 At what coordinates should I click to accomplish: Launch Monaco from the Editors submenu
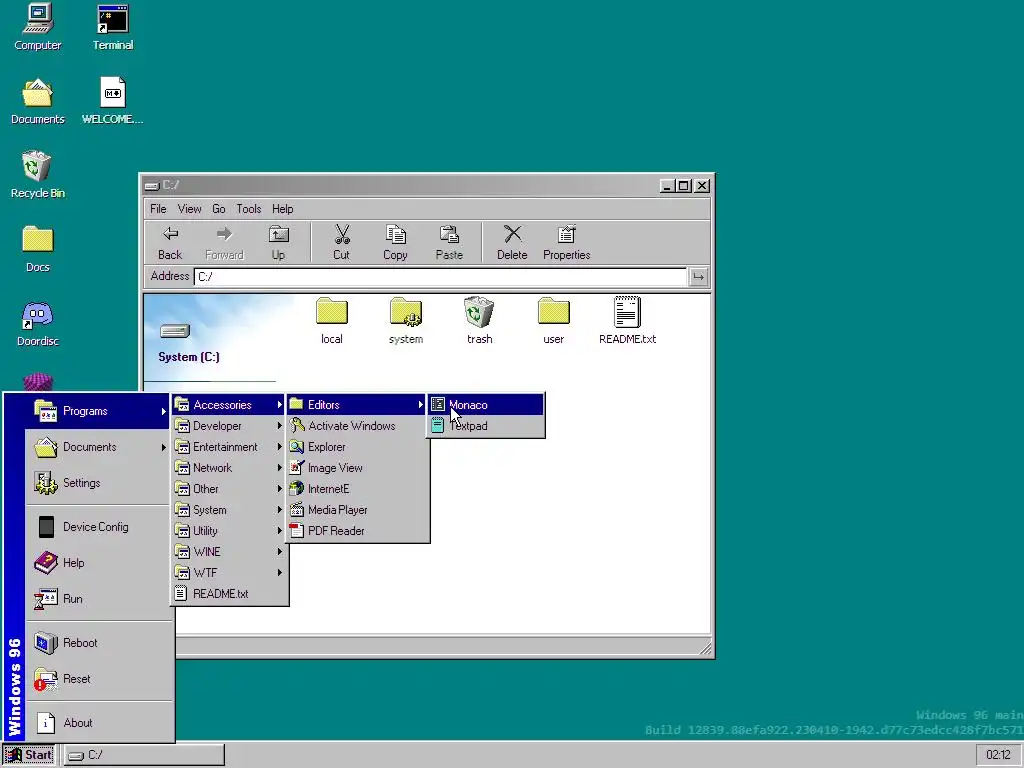click(x=486, y=405)
